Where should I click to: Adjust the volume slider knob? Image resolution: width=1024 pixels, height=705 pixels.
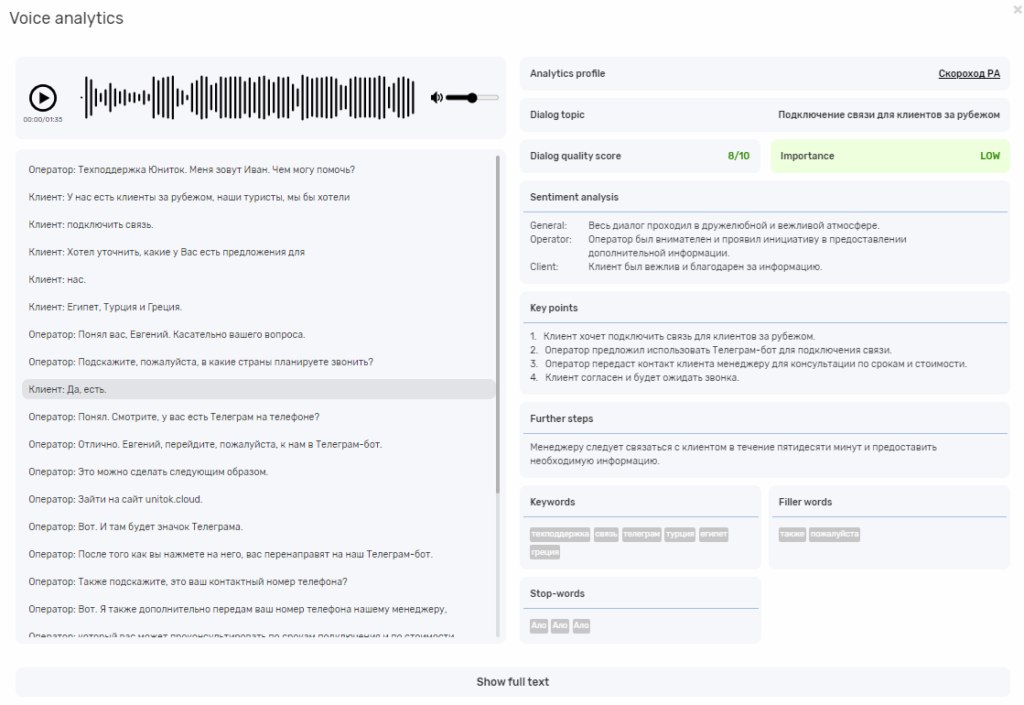[x=471, y=97]
